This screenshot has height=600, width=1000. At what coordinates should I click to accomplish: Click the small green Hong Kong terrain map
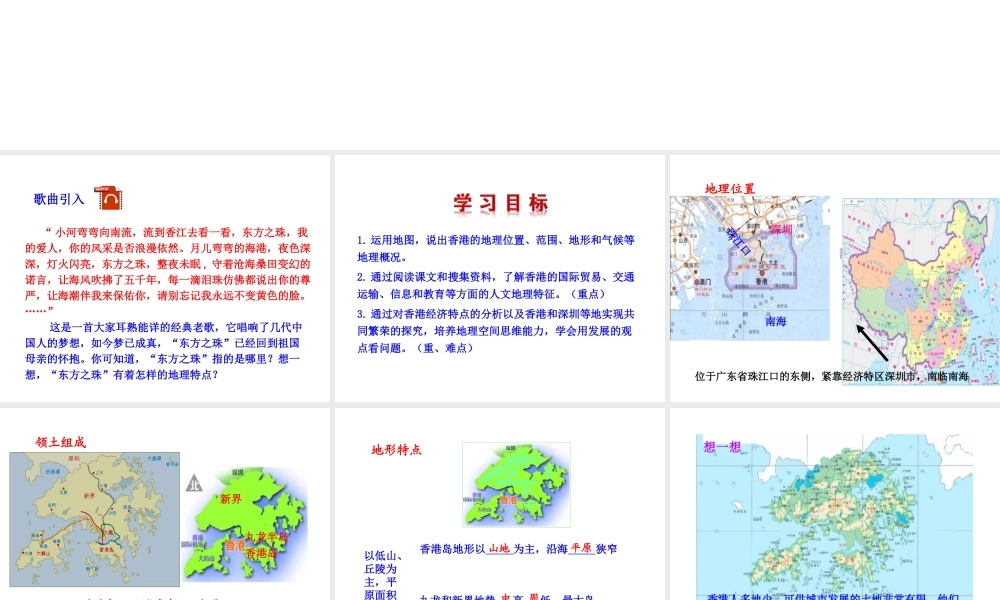pyautogui.click(x=516, y=485)
